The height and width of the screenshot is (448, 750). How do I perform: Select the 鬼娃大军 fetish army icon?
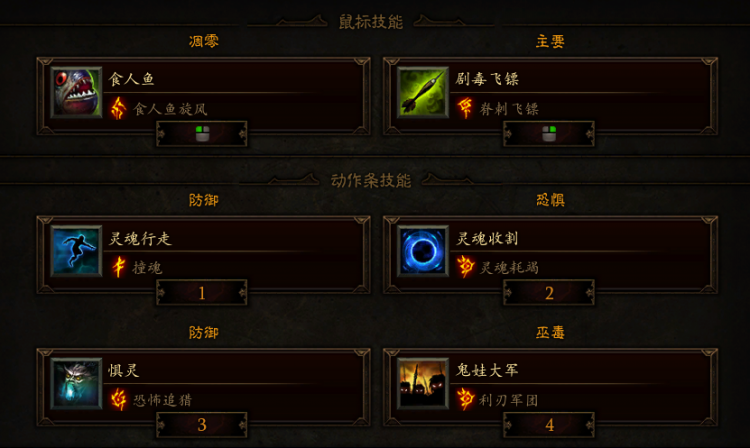(x=423, y=383)
